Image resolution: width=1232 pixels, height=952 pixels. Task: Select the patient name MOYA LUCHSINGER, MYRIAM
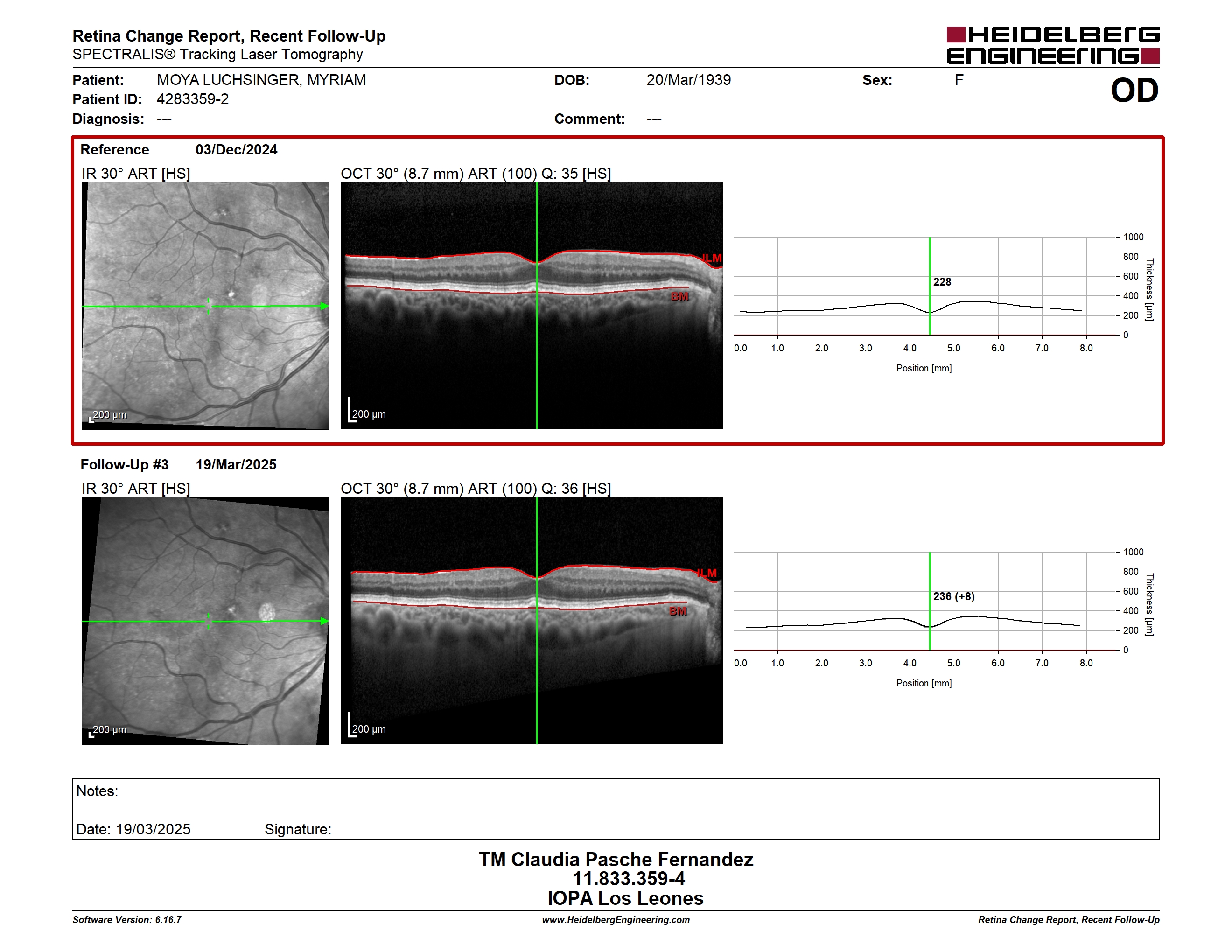[x=261, y=80]
